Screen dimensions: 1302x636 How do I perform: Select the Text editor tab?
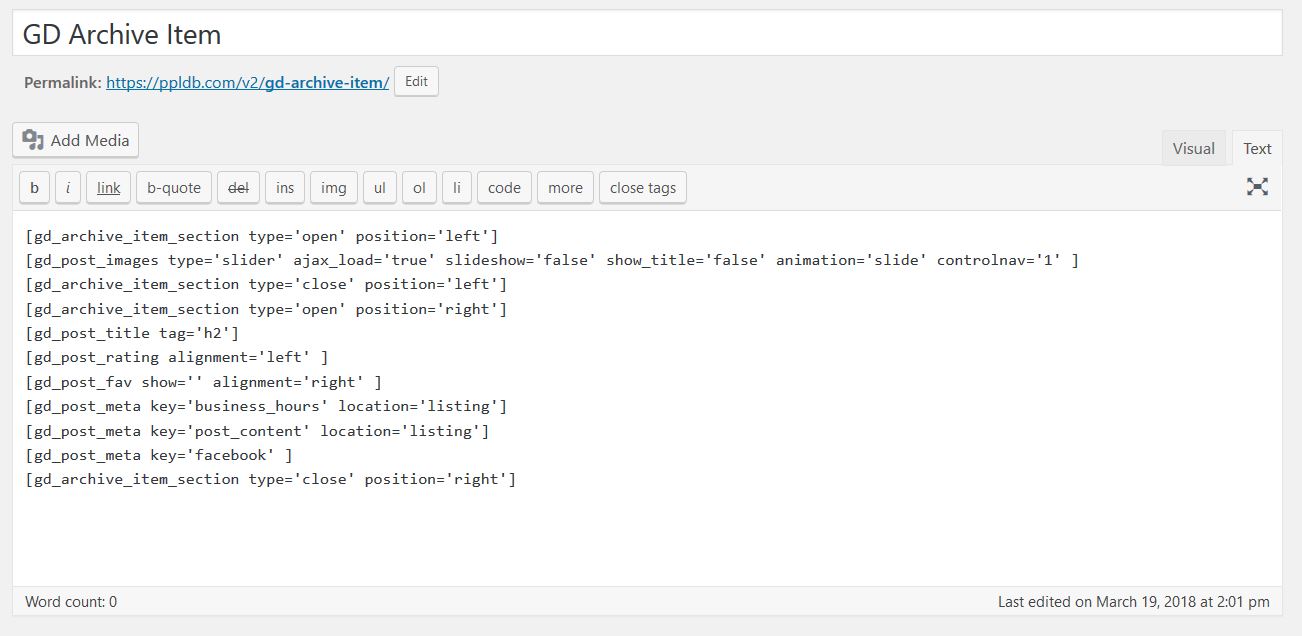coord(1257,148)
